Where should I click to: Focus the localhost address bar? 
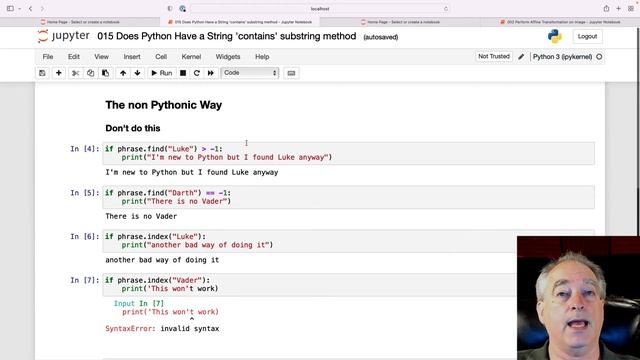tap(320, 9)
